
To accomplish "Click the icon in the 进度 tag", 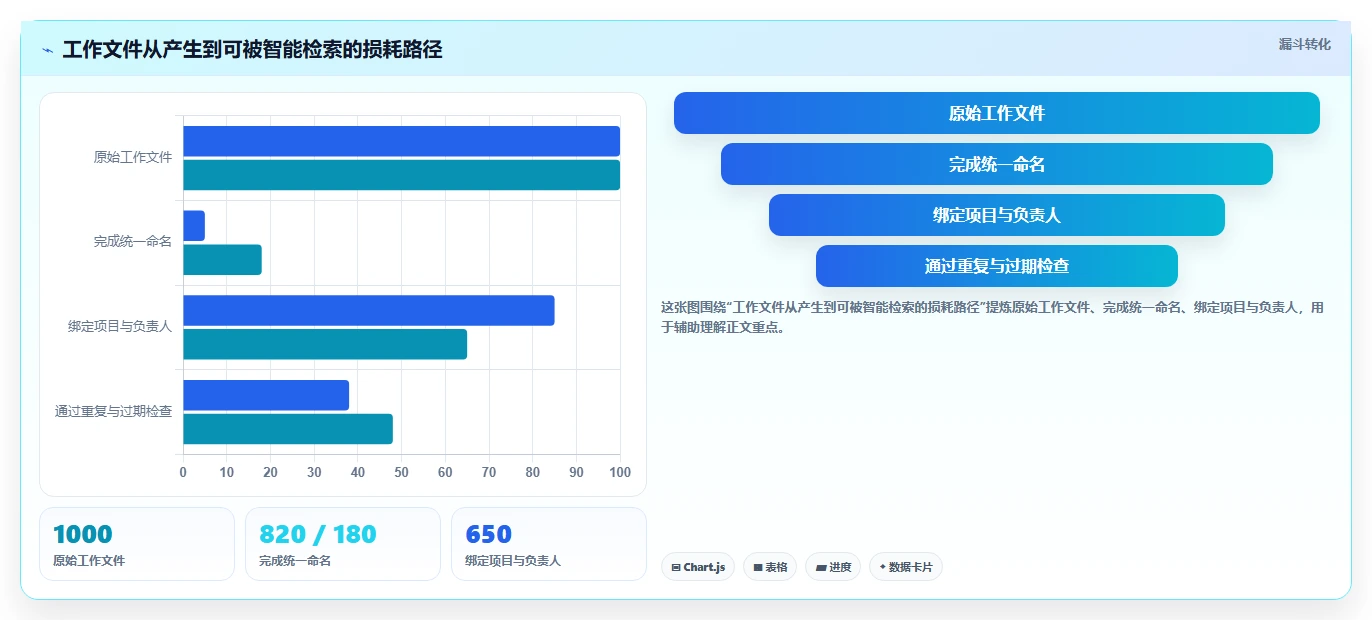I will click(821, 567).
